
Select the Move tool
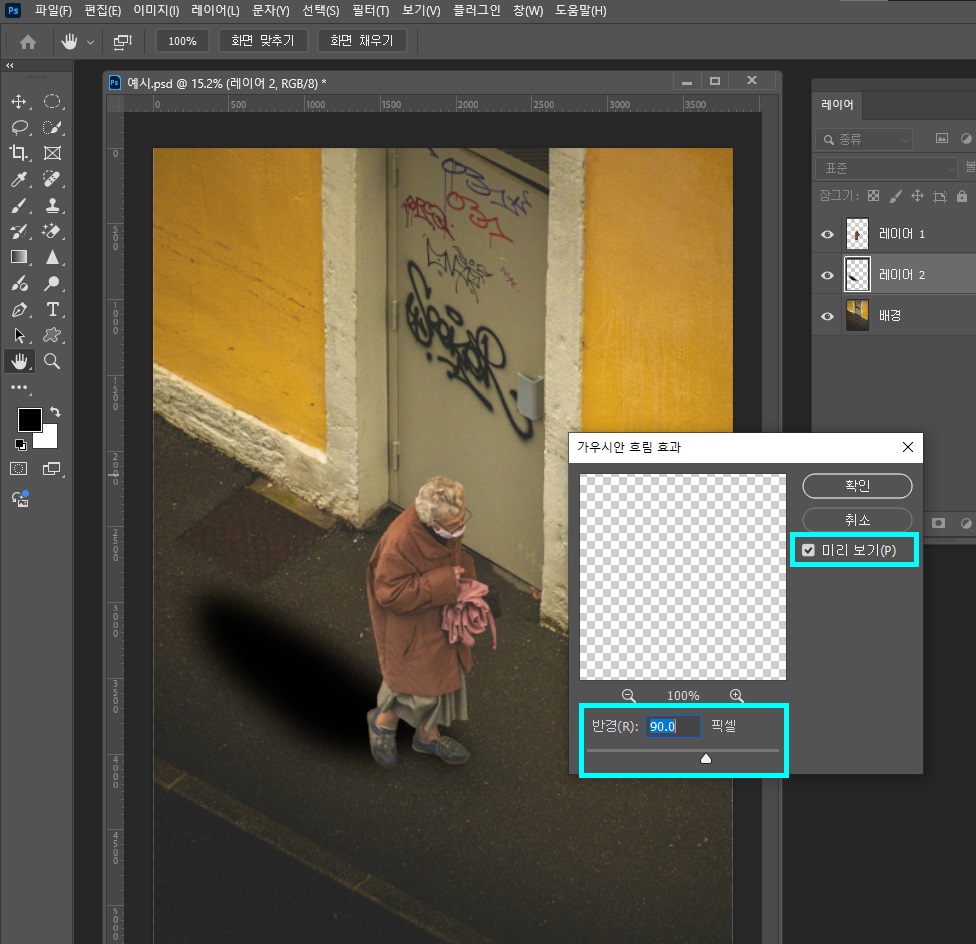(19, 101)
